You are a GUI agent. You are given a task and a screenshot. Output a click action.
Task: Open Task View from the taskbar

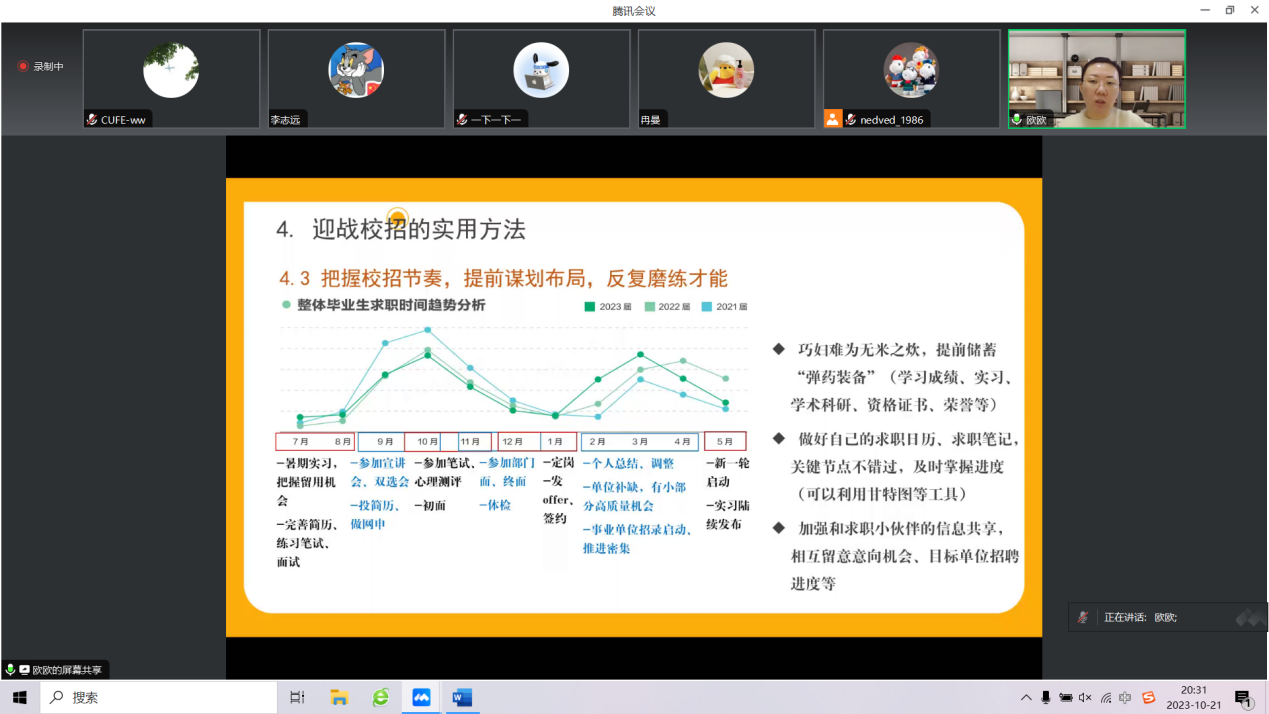point(297,697)
